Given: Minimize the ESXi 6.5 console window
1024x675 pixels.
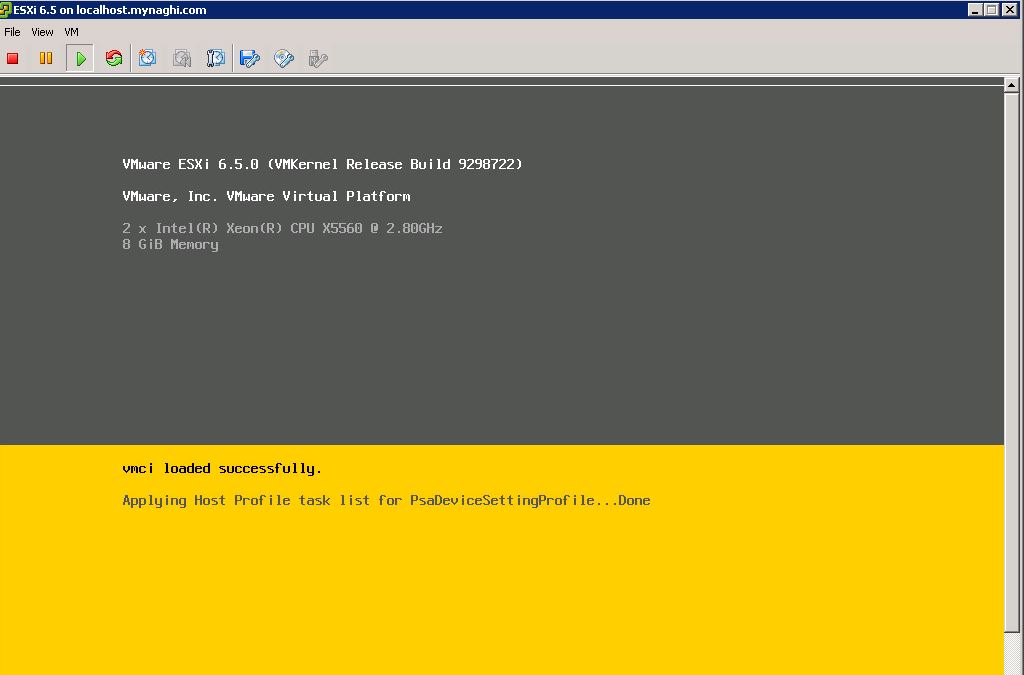Looking at the screenshot, I should (976, 9).
